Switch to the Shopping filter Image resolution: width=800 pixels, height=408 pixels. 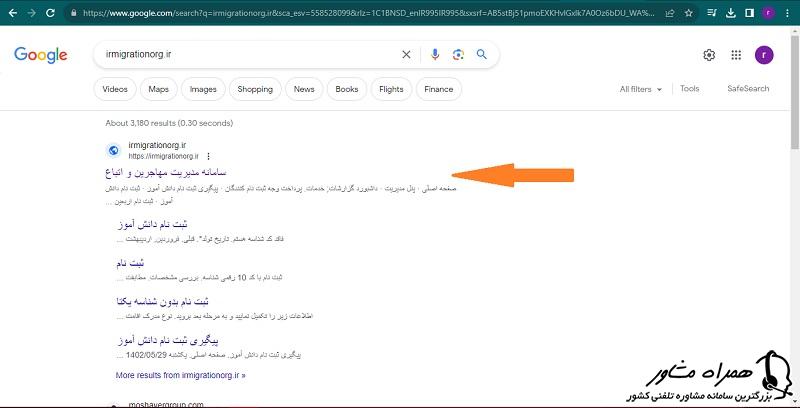255,89
